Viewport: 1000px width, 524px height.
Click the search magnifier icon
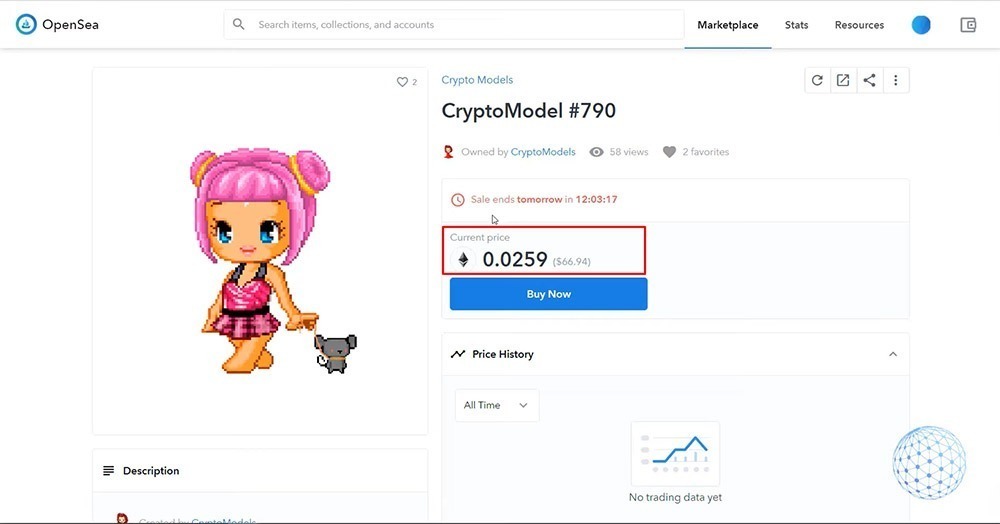click(x=239, y=25)
